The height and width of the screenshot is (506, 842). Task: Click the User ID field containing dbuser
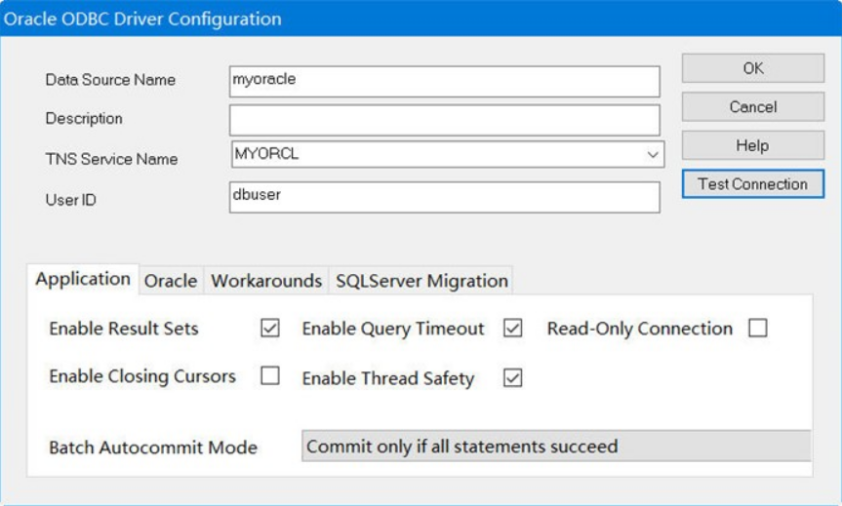(x=444, y=197)
